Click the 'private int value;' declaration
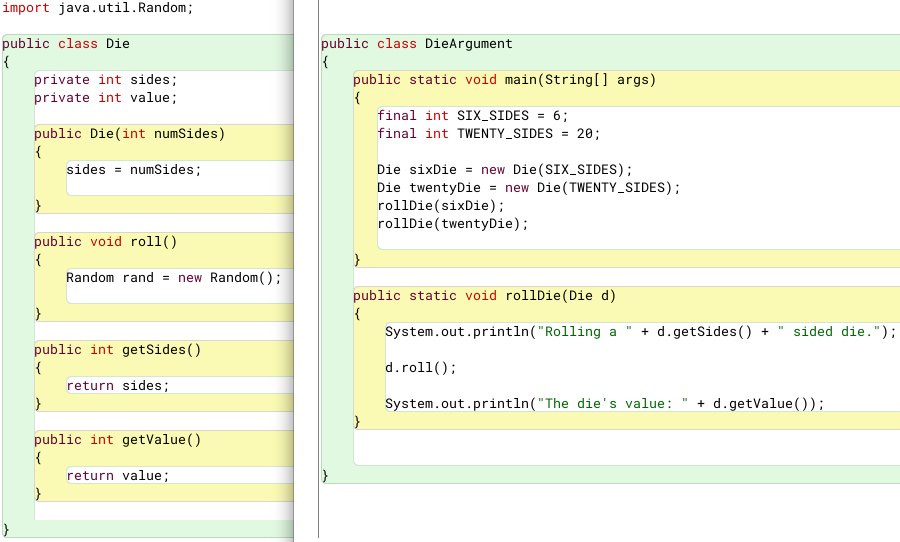 105,98
